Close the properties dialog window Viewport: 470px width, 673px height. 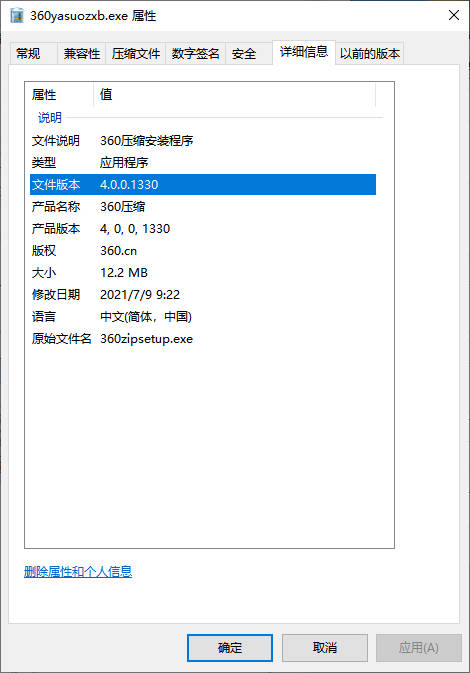point(454,15)
